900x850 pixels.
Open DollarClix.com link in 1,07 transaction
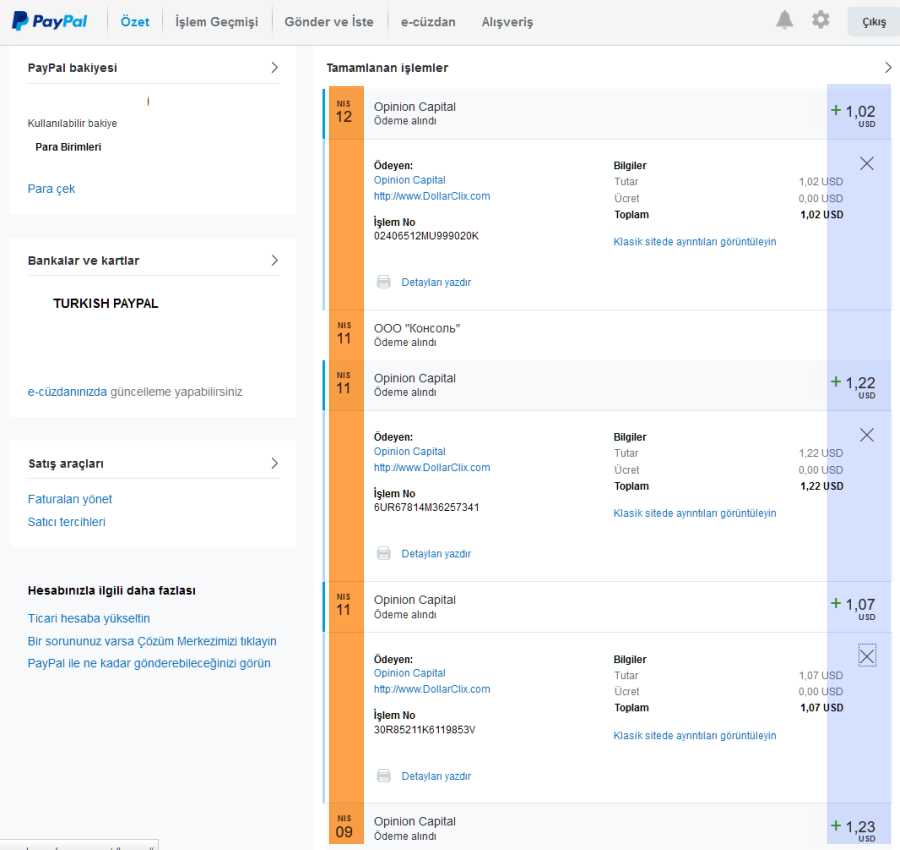point(432,689)
